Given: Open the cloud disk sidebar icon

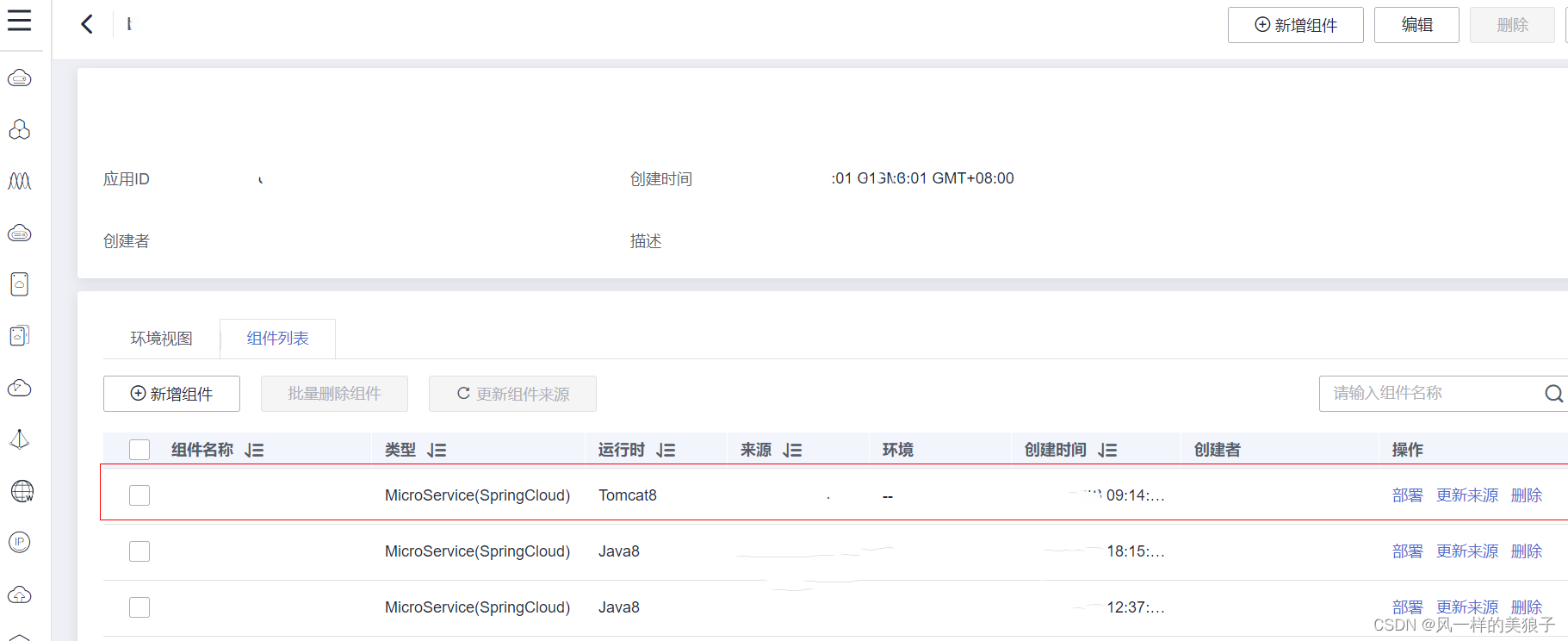Looking at the screenshot, I should point(20,233).
